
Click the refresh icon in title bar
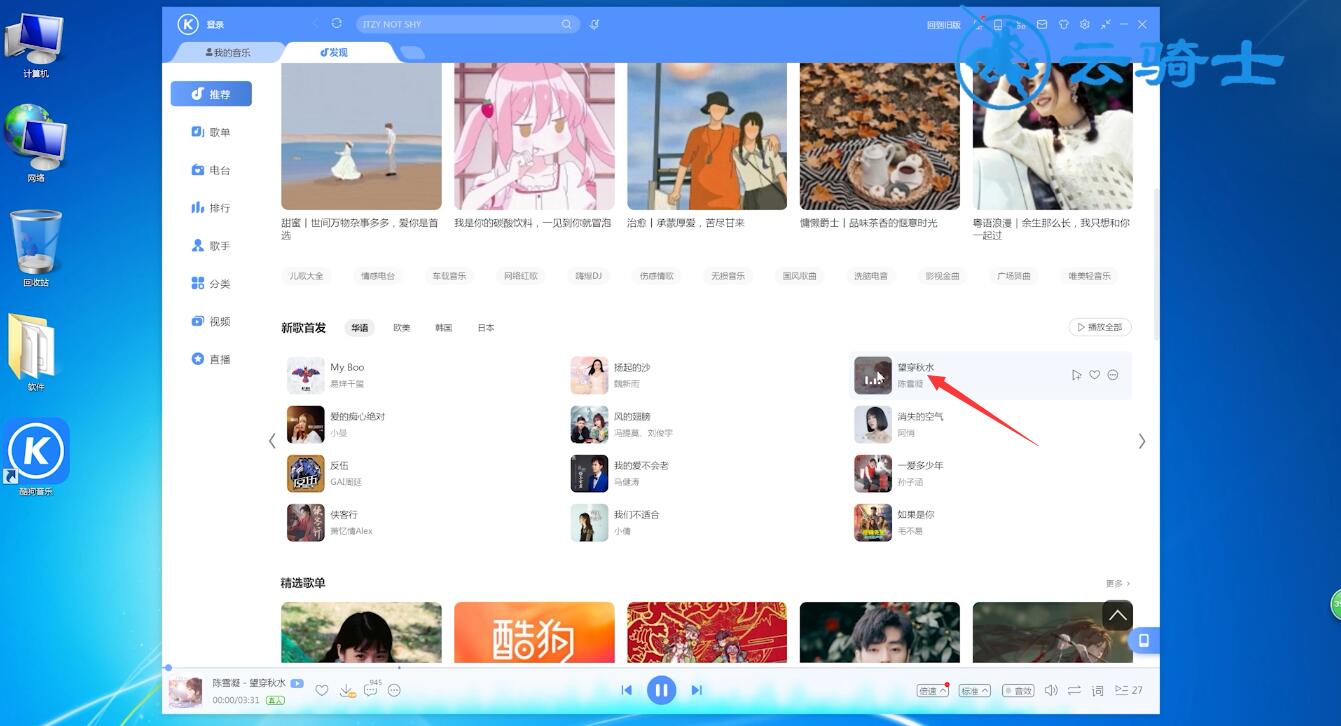tap(336, 23)
